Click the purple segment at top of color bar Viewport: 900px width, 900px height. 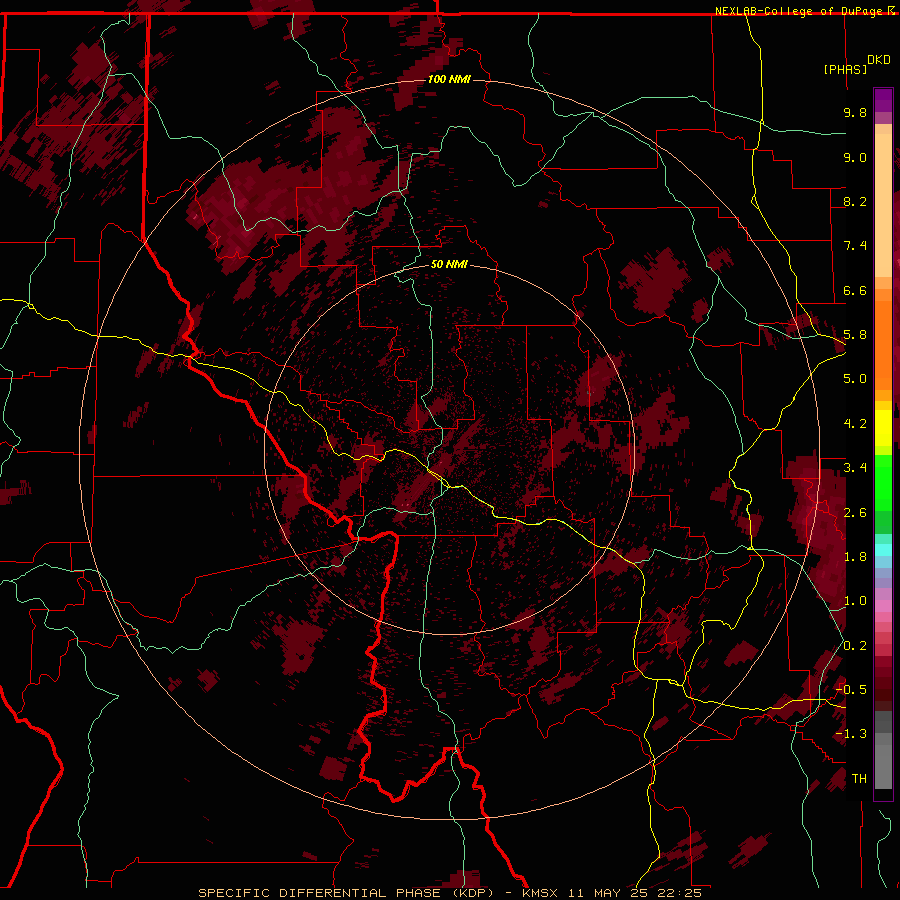(x=883, y=100)
